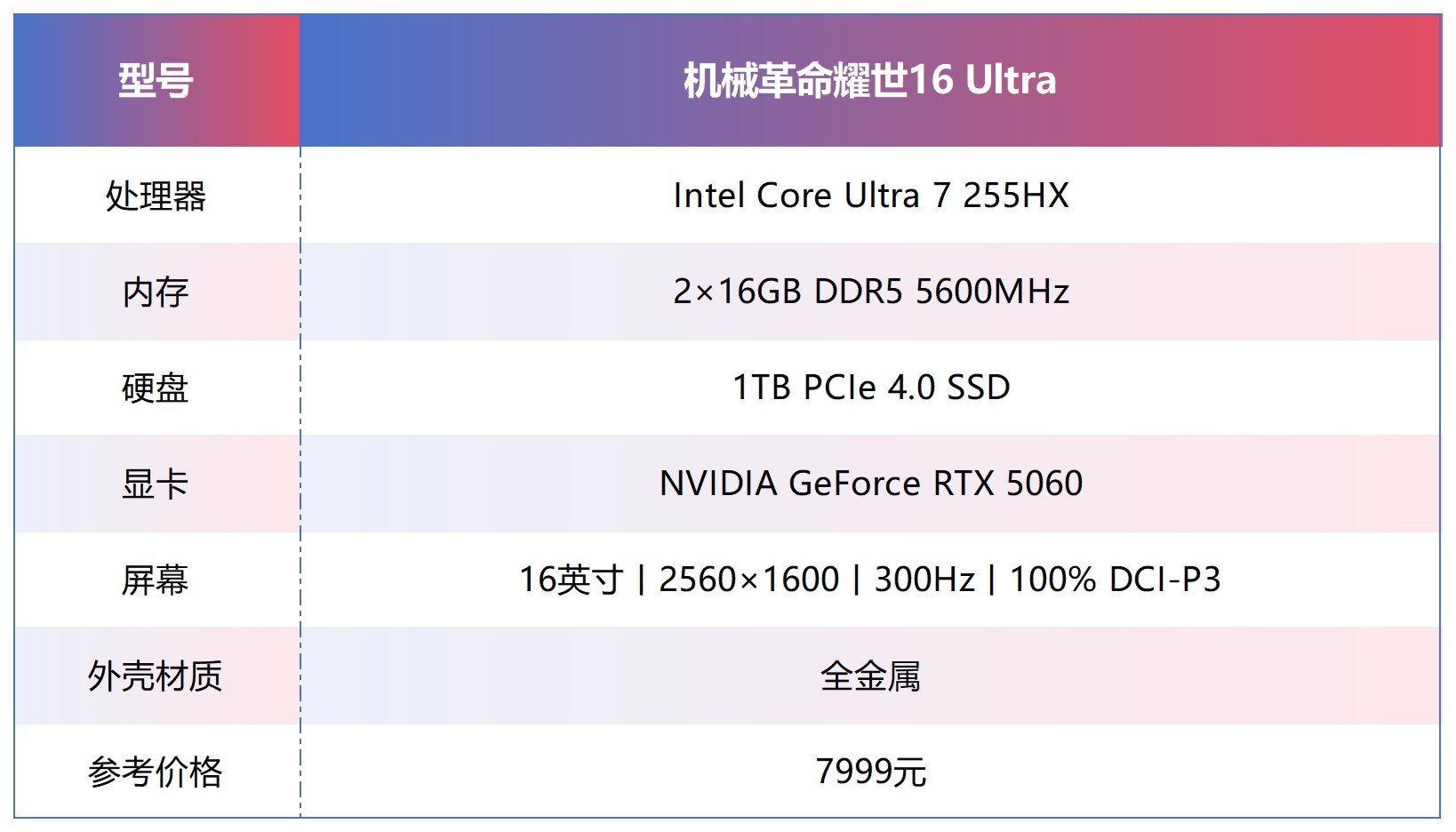The image size is (1456, 832).
Task: Click the 处理器 row label
Action: pos(156,196)
